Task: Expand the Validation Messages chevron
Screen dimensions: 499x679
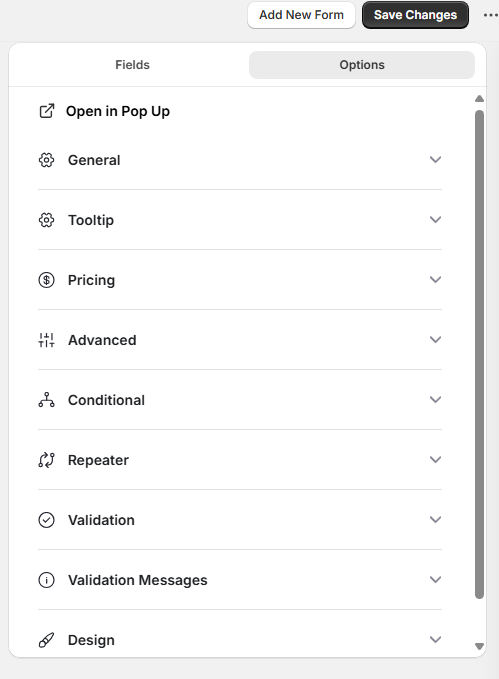Action: pyautogui.click(x=435, y=579)
